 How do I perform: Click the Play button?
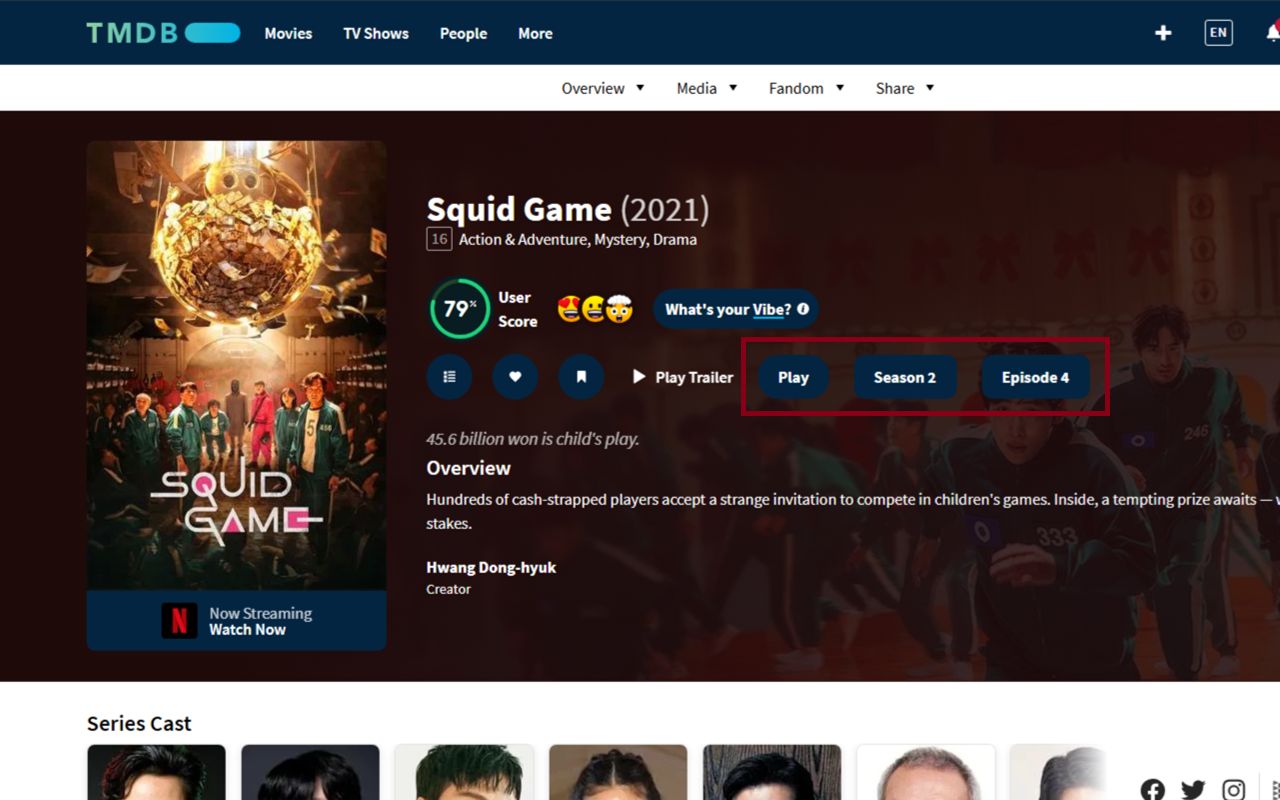coord(793,377)
